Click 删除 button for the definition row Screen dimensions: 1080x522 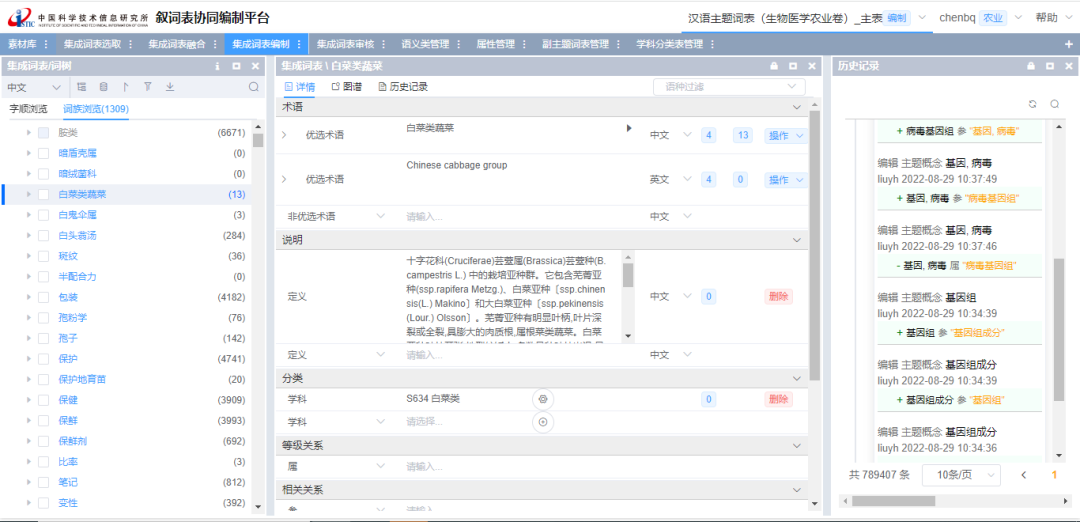click(778, 296)
